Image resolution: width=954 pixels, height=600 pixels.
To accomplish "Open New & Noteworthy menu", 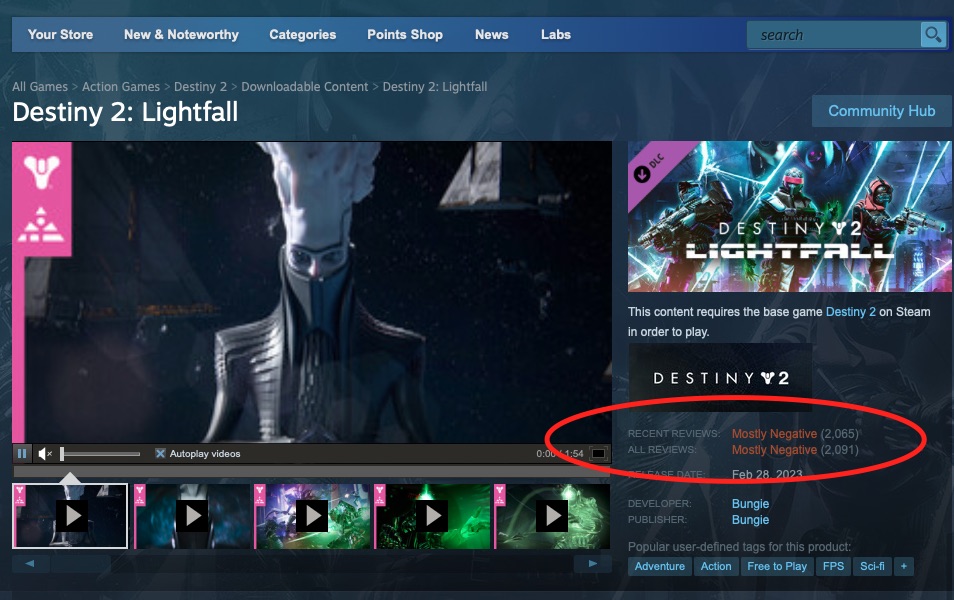I will click(181, 35).
